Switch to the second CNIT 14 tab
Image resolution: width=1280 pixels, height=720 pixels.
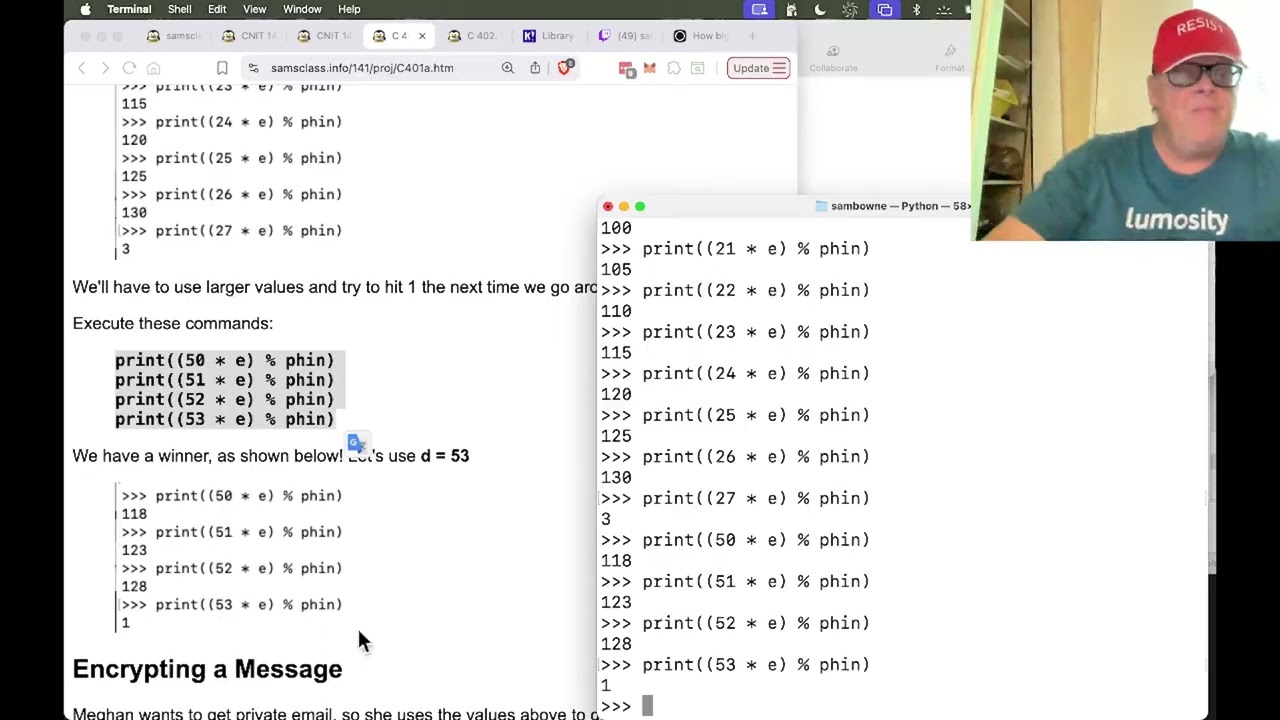[327, 36]
